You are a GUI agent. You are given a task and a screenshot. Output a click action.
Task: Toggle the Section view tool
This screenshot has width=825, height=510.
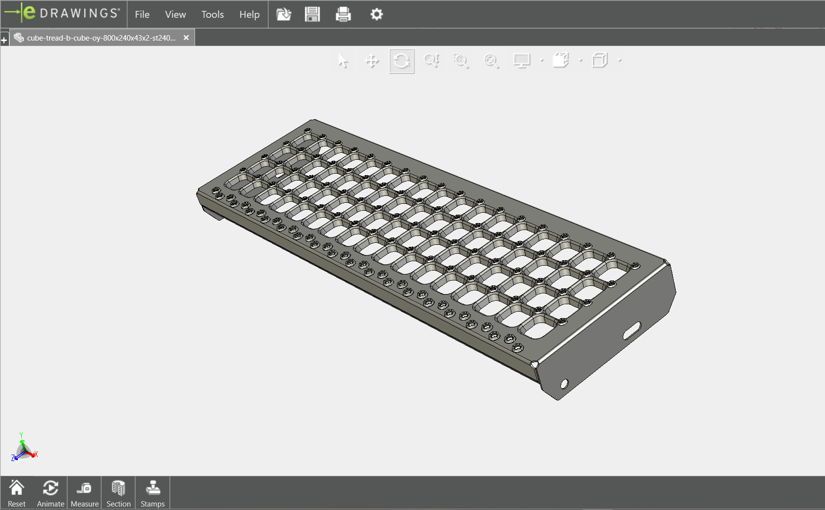coord(118,492)
